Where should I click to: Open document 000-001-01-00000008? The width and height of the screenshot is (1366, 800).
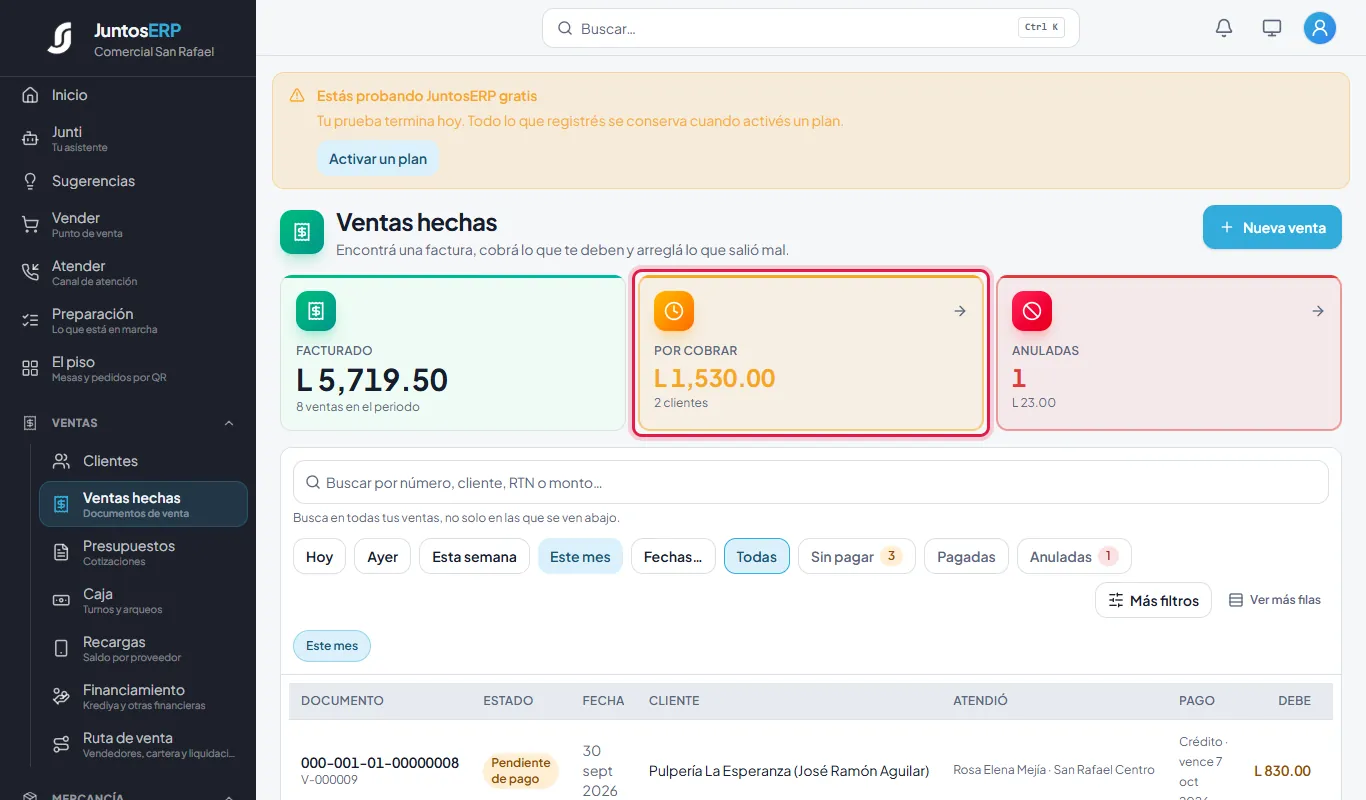[x=380, y=763]
